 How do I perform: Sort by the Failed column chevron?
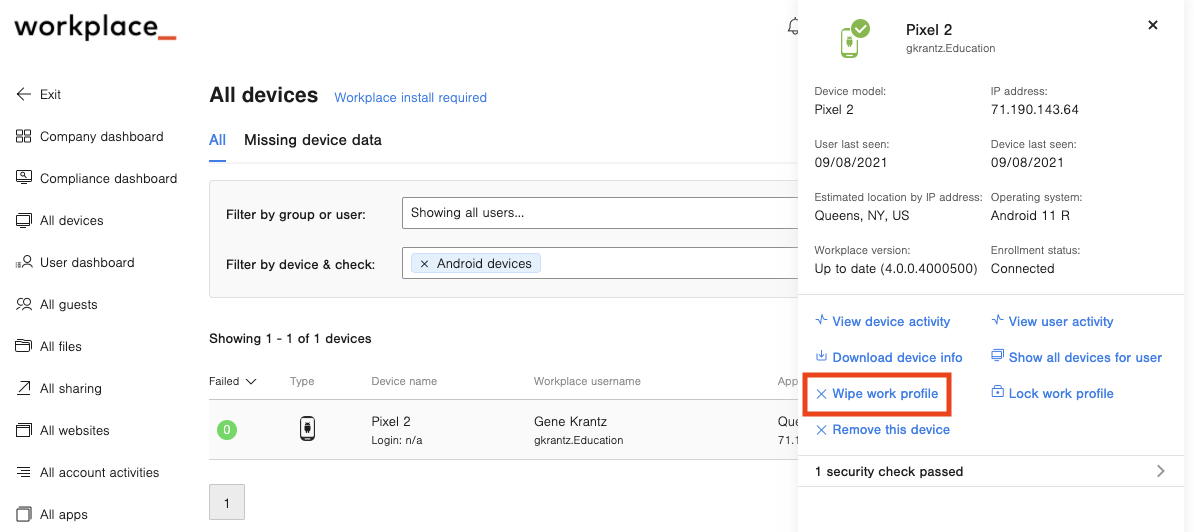(x=251, y=381)
